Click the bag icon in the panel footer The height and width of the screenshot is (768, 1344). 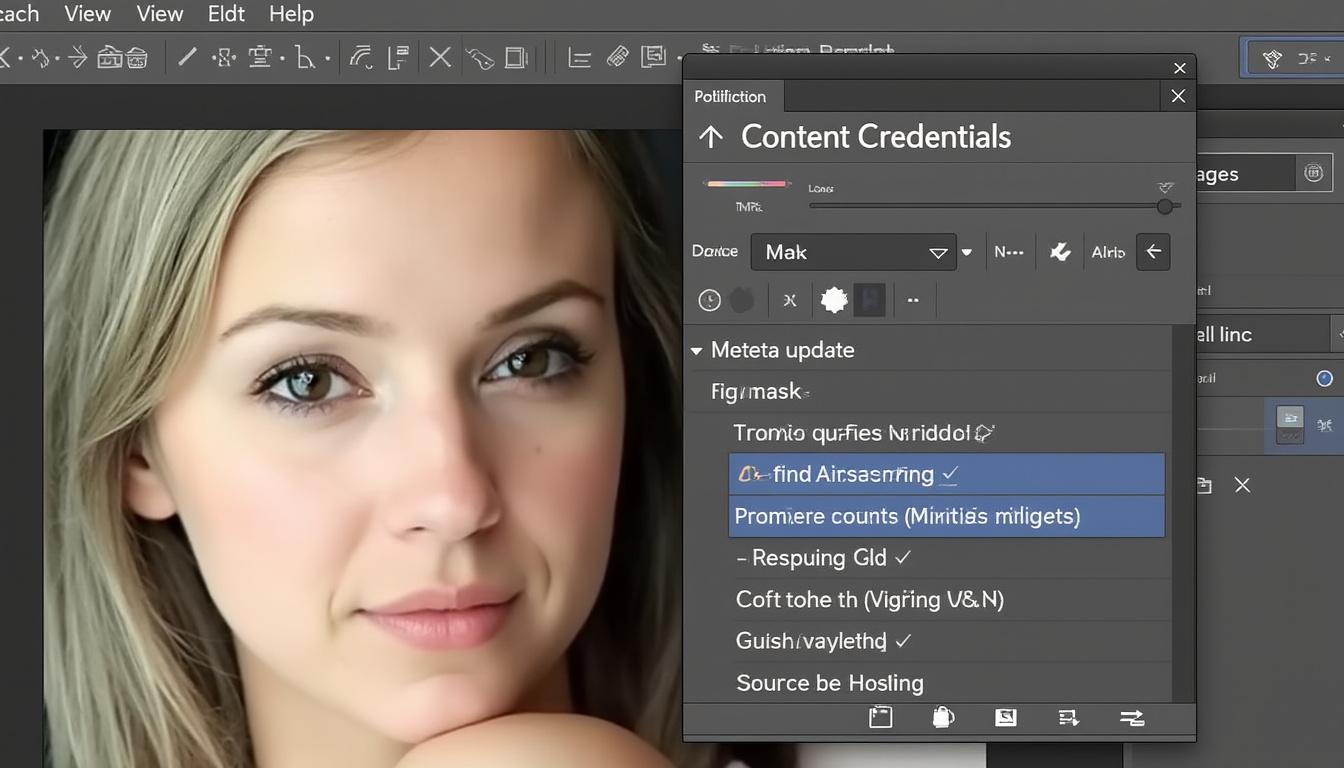[942, 717]
